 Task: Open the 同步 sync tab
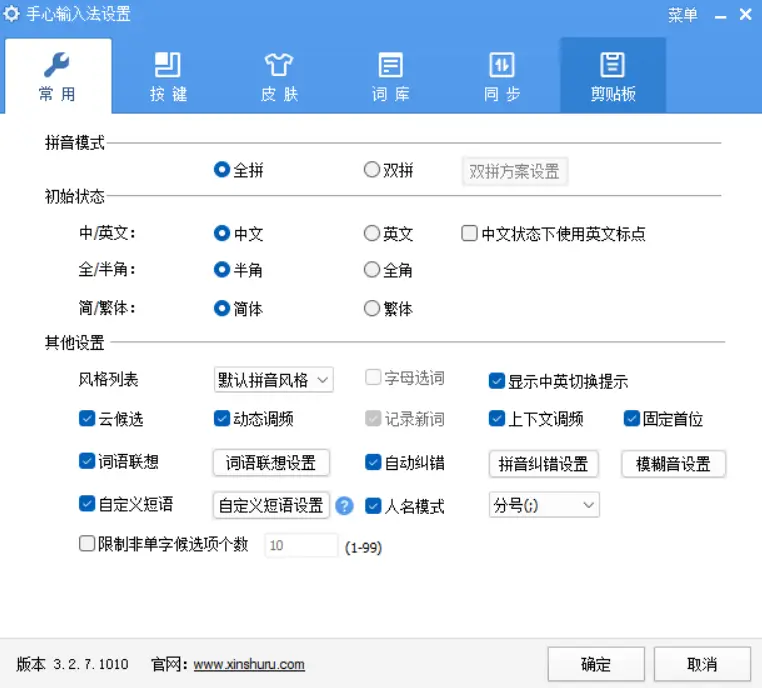502,76
